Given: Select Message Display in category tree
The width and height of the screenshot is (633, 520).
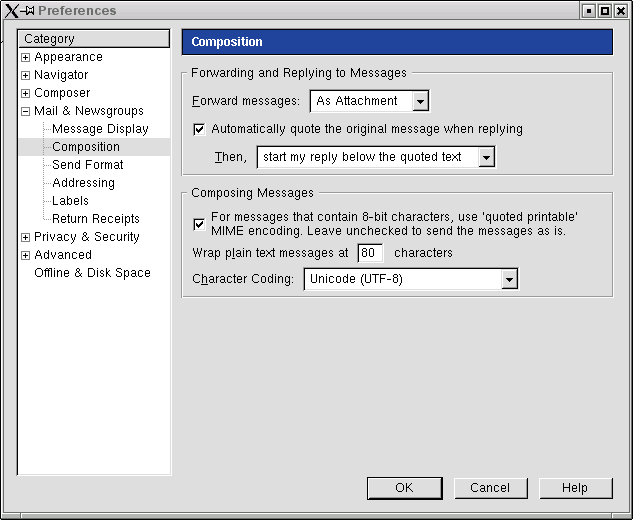Looking at the screenshot, I should [x=100, y=129].
